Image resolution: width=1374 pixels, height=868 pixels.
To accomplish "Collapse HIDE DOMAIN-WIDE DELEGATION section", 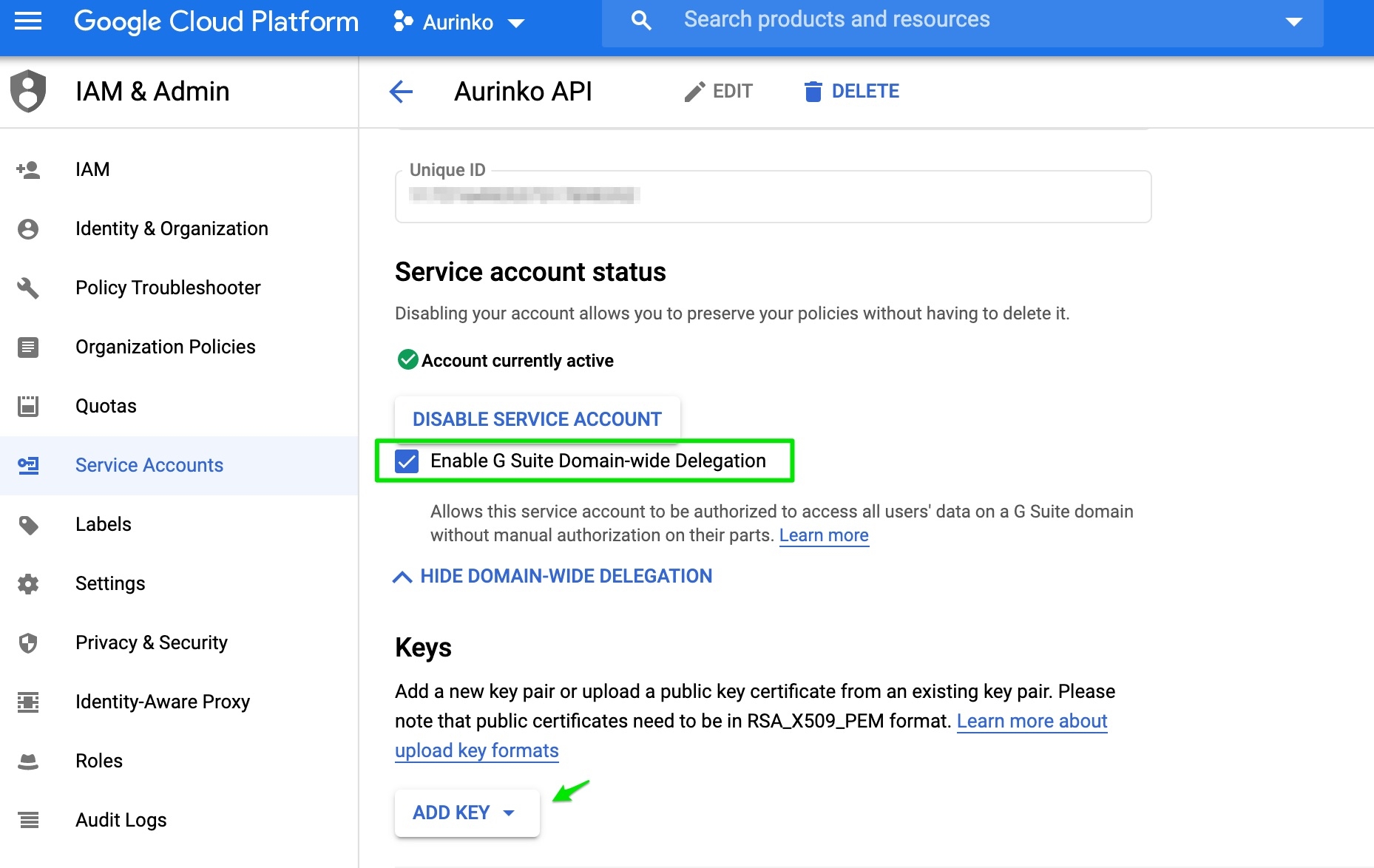I will coord(552,576).
